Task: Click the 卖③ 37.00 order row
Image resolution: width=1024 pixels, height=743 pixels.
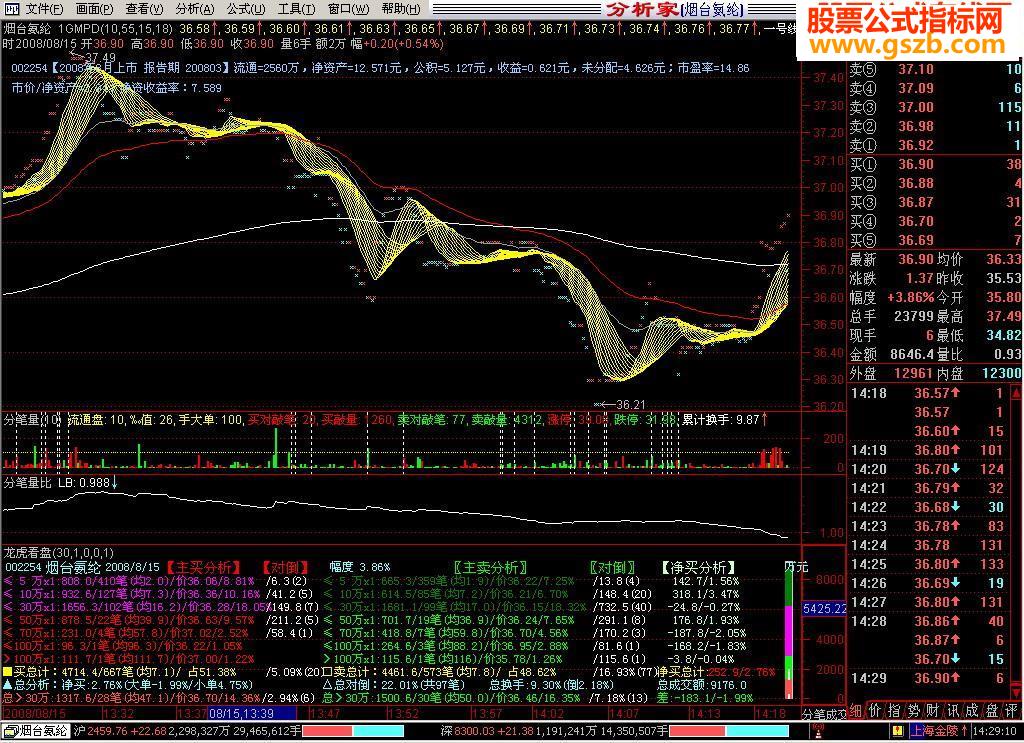Action: (x=935, y=107)
